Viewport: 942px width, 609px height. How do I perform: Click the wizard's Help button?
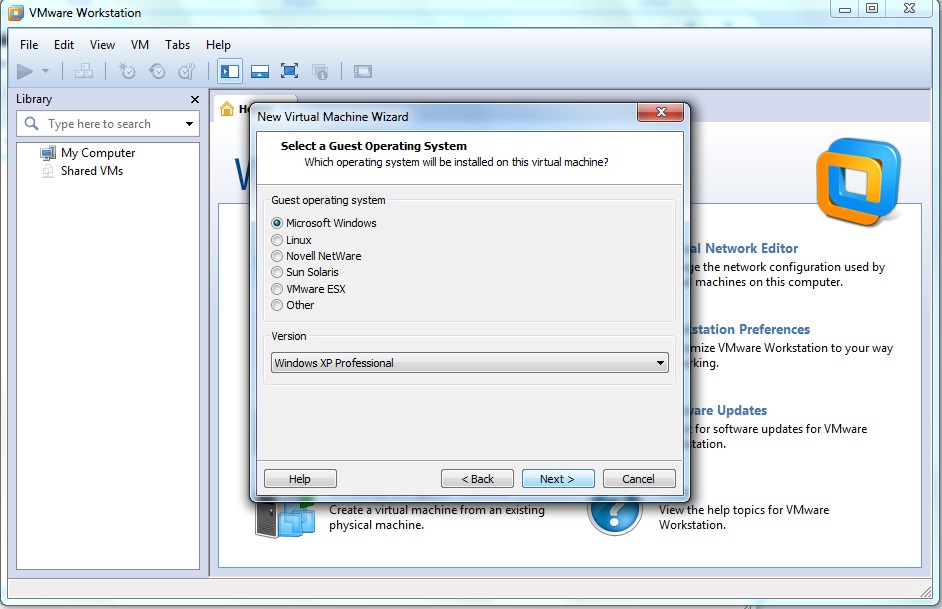300,479
